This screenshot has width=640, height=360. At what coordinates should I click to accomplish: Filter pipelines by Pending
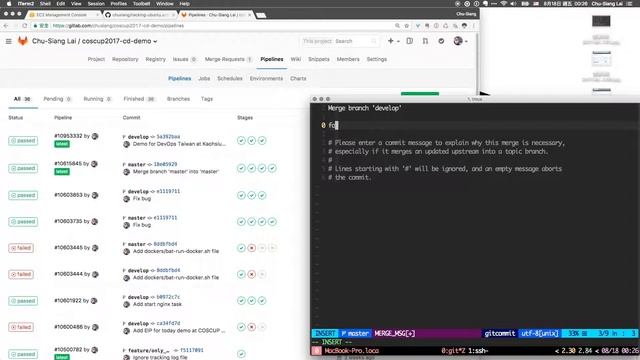tap(57, 99)
